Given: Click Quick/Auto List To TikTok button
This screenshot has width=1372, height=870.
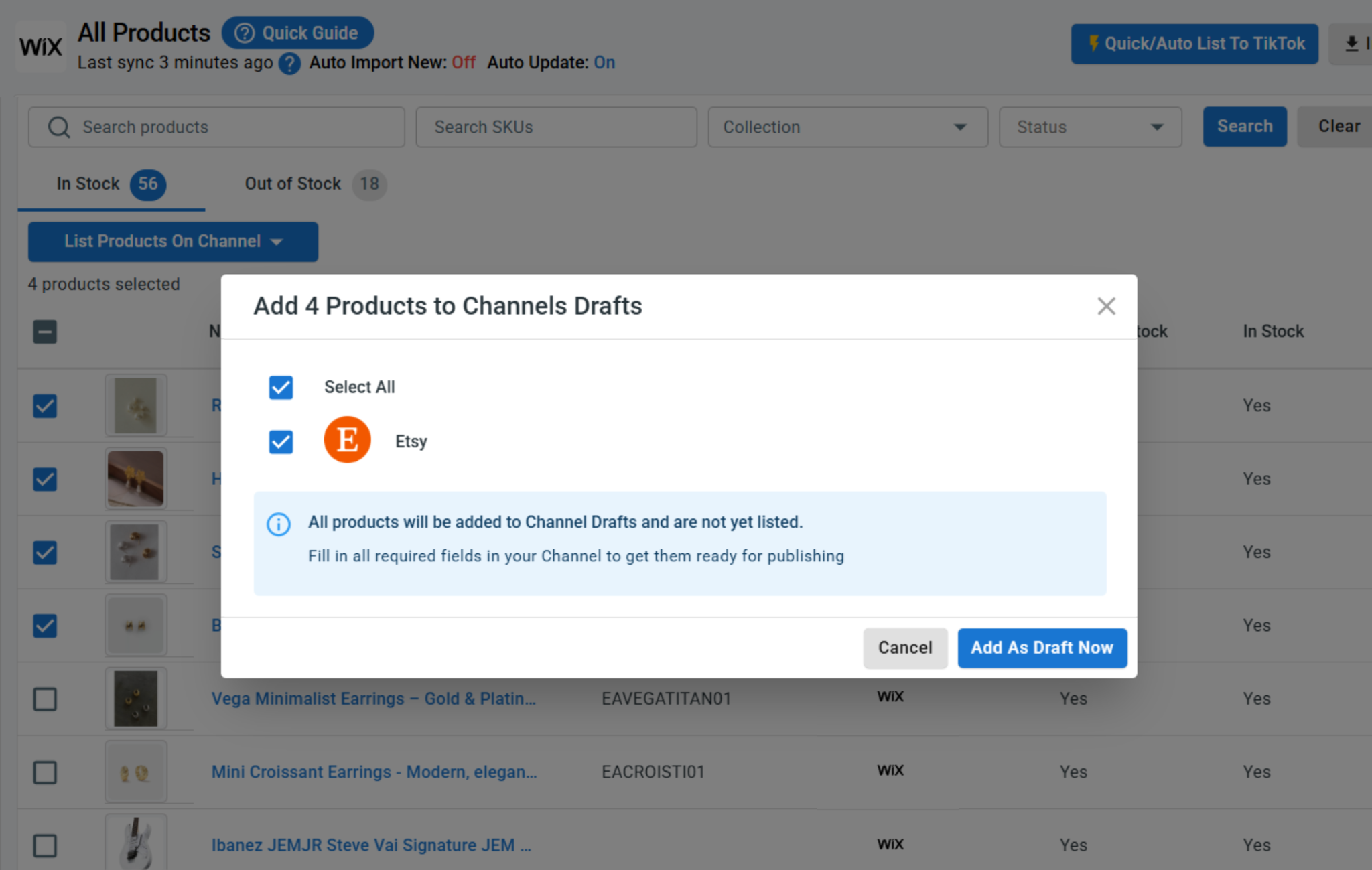Looking at the screenshot, I should click(1194, 44).
